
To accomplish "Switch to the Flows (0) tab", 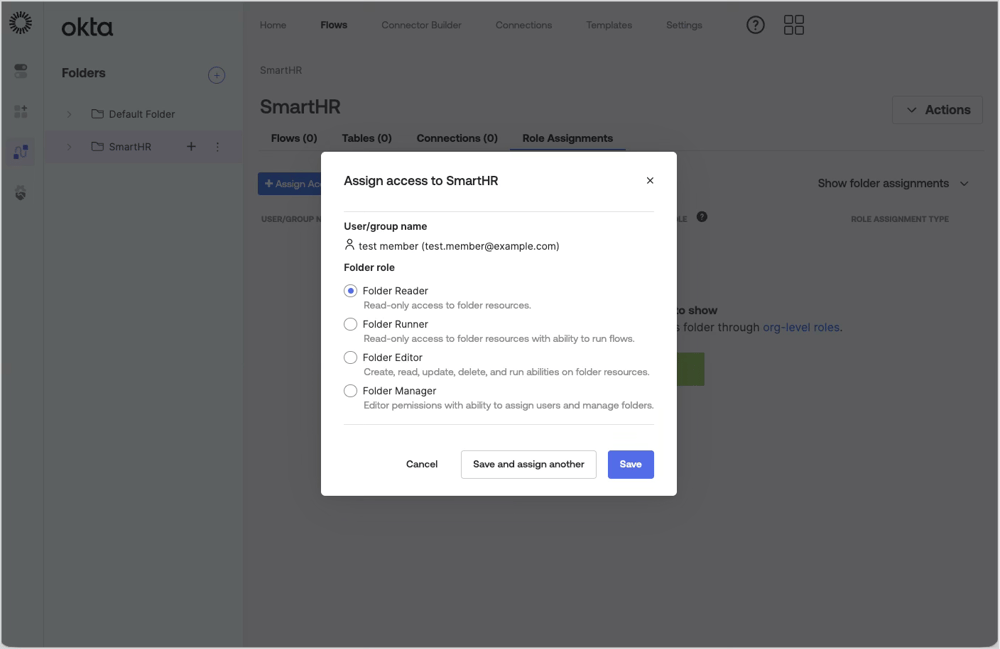I will point(294,138).
